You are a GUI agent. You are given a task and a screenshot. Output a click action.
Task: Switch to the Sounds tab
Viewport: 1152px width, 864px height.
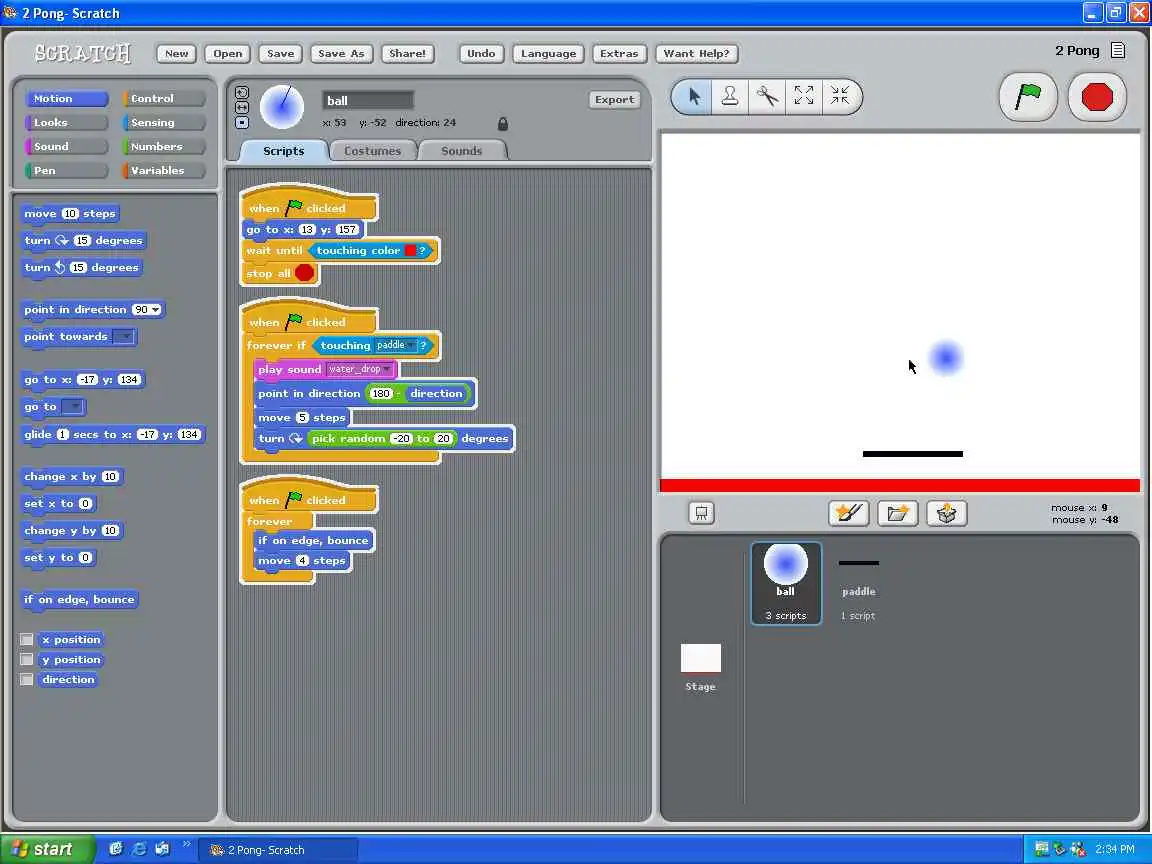click(x=461, y=151)
